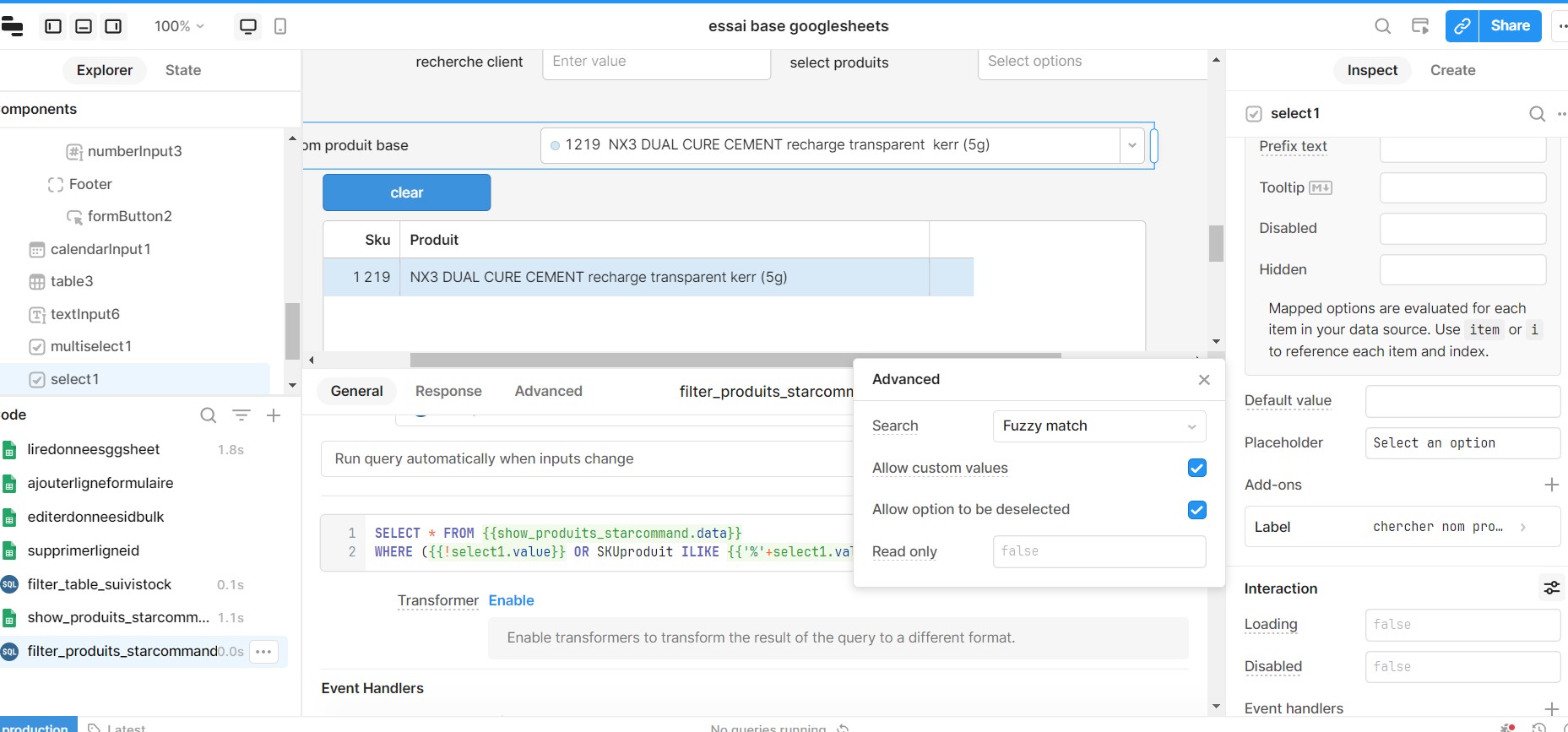Image resolution: width=1568 pixels, height=732 pixels.
Task: Open the Retool home menu logo
Action: click(12, 26)
